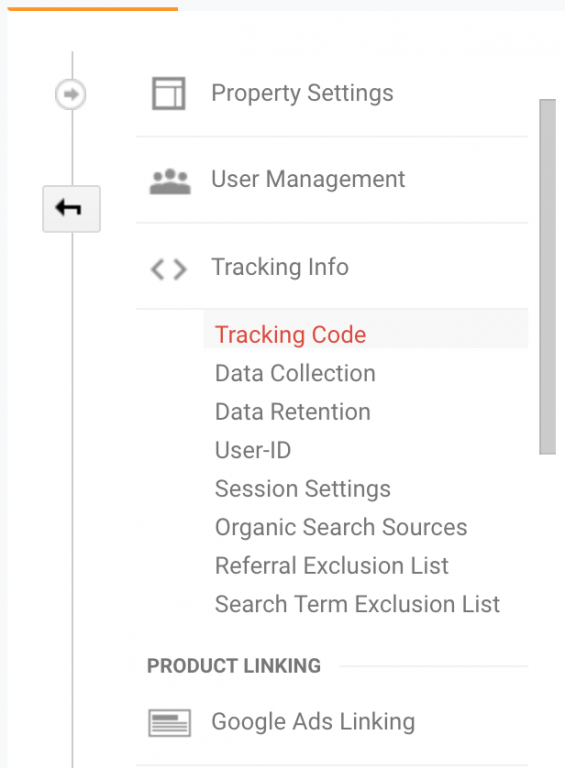
Task: Click the vertical scrollbar thumb
Action: (x=547, y=277)
